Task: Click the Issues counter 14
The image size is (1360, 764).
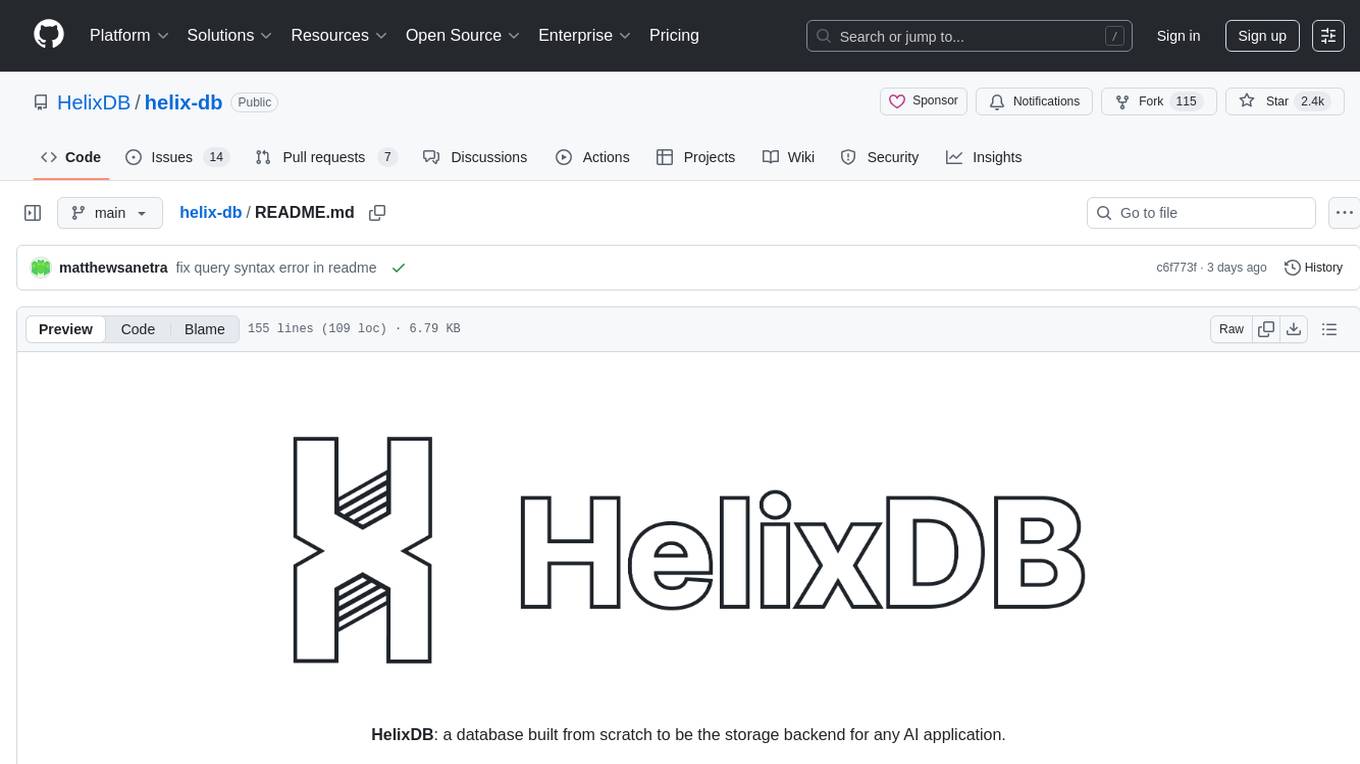Action: [x=216, y=157]
